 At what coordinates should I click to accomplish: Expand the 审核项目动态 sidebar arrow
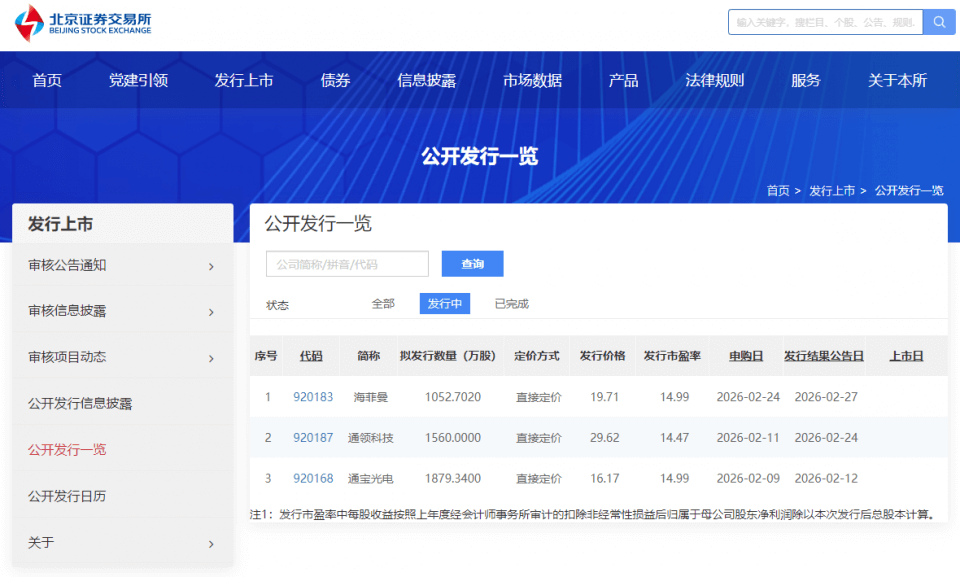pyautogui.click(x=211, y=358)
